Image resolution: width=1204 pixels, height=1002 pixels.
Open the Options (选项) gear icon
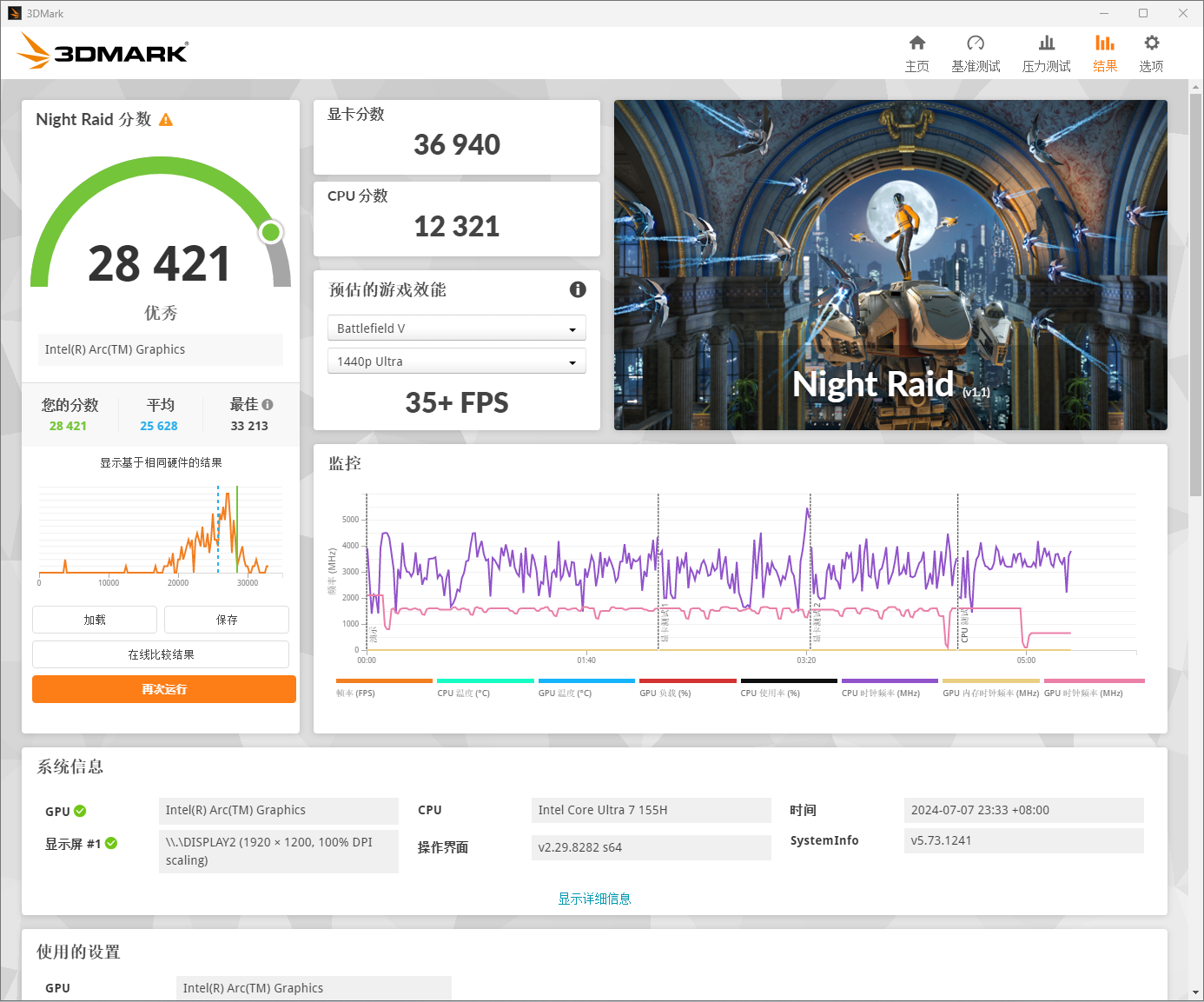click(x=1152, y=43)
